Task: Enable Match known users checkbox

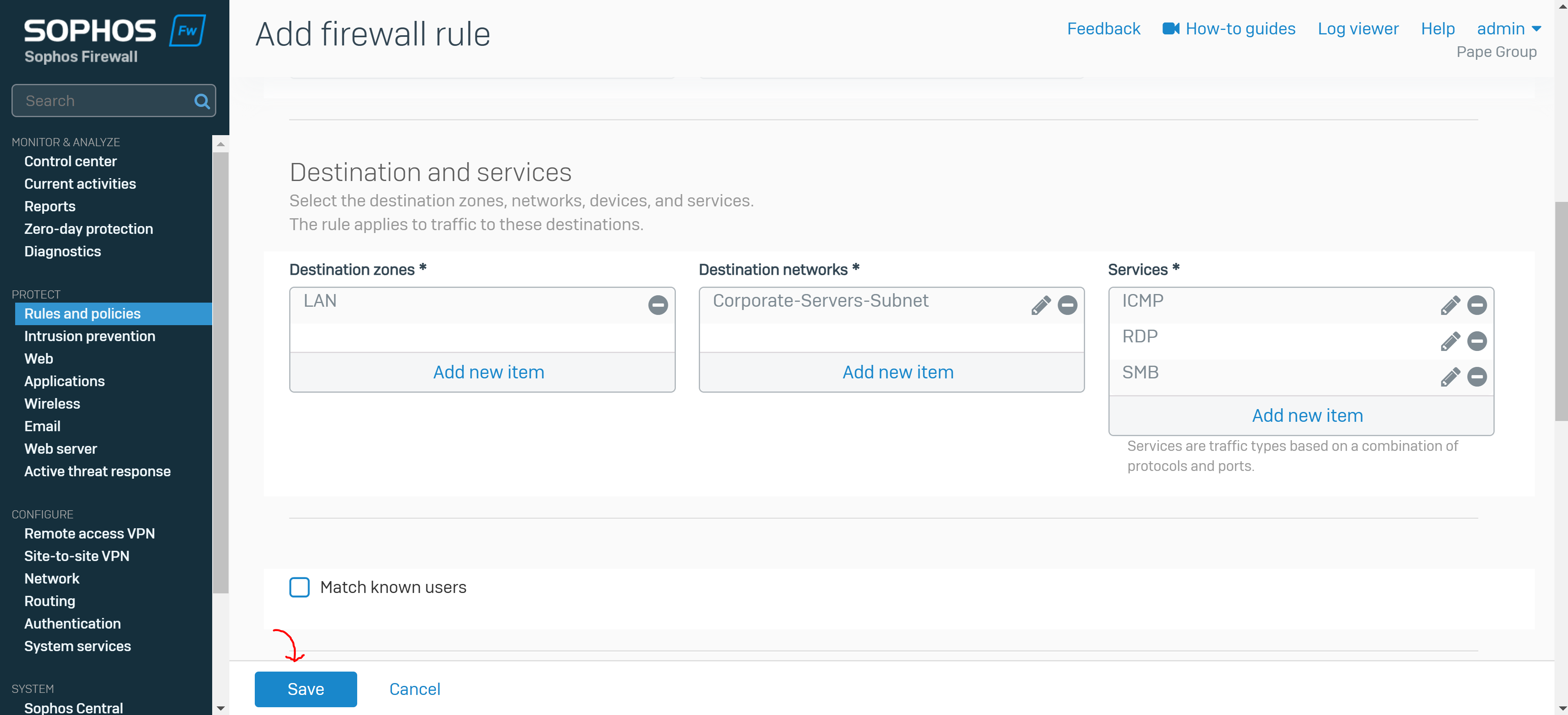Action: tap(299, 587)
